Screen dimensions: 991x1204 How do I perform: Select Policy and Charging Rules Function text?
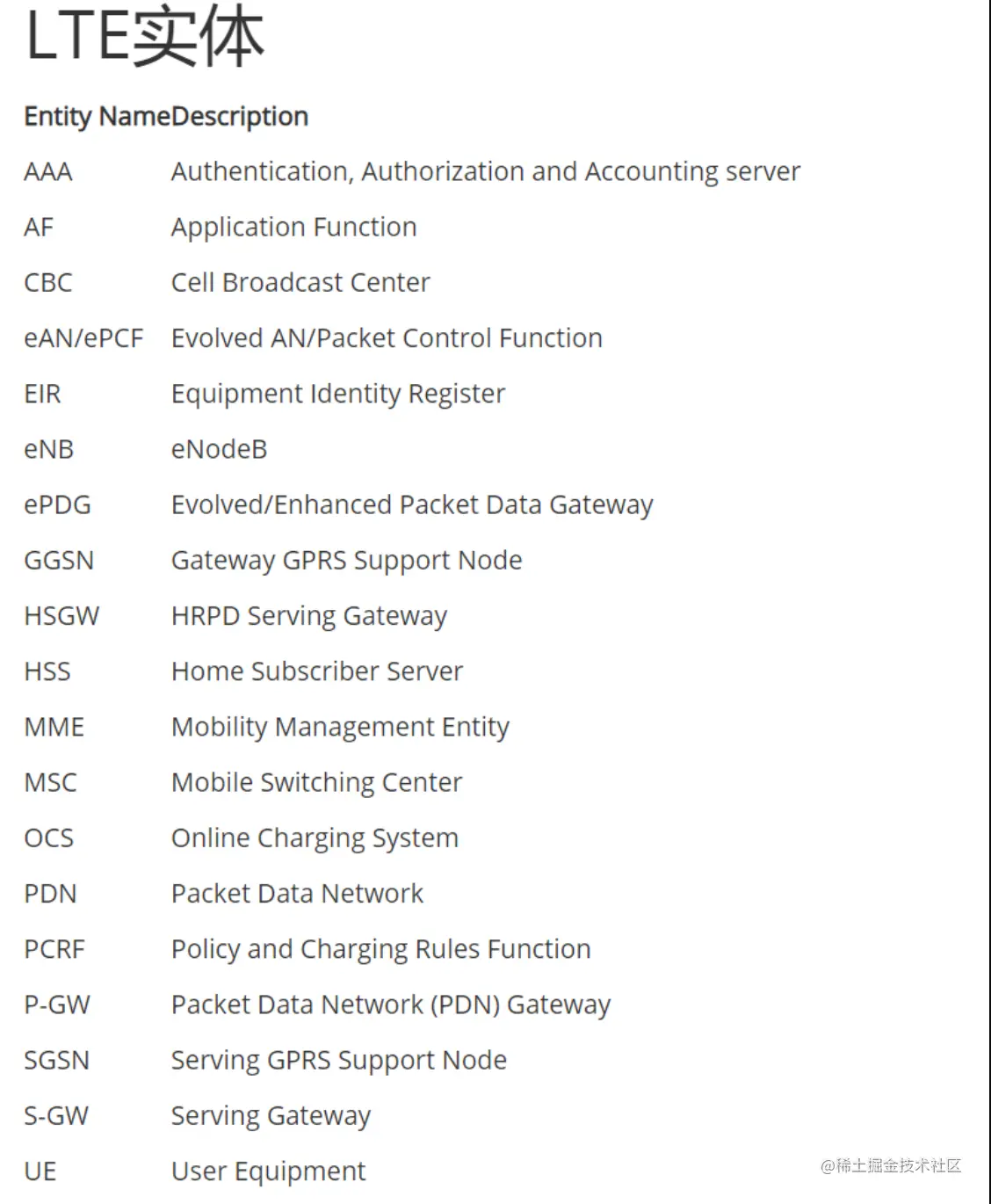tap(381, 949)
